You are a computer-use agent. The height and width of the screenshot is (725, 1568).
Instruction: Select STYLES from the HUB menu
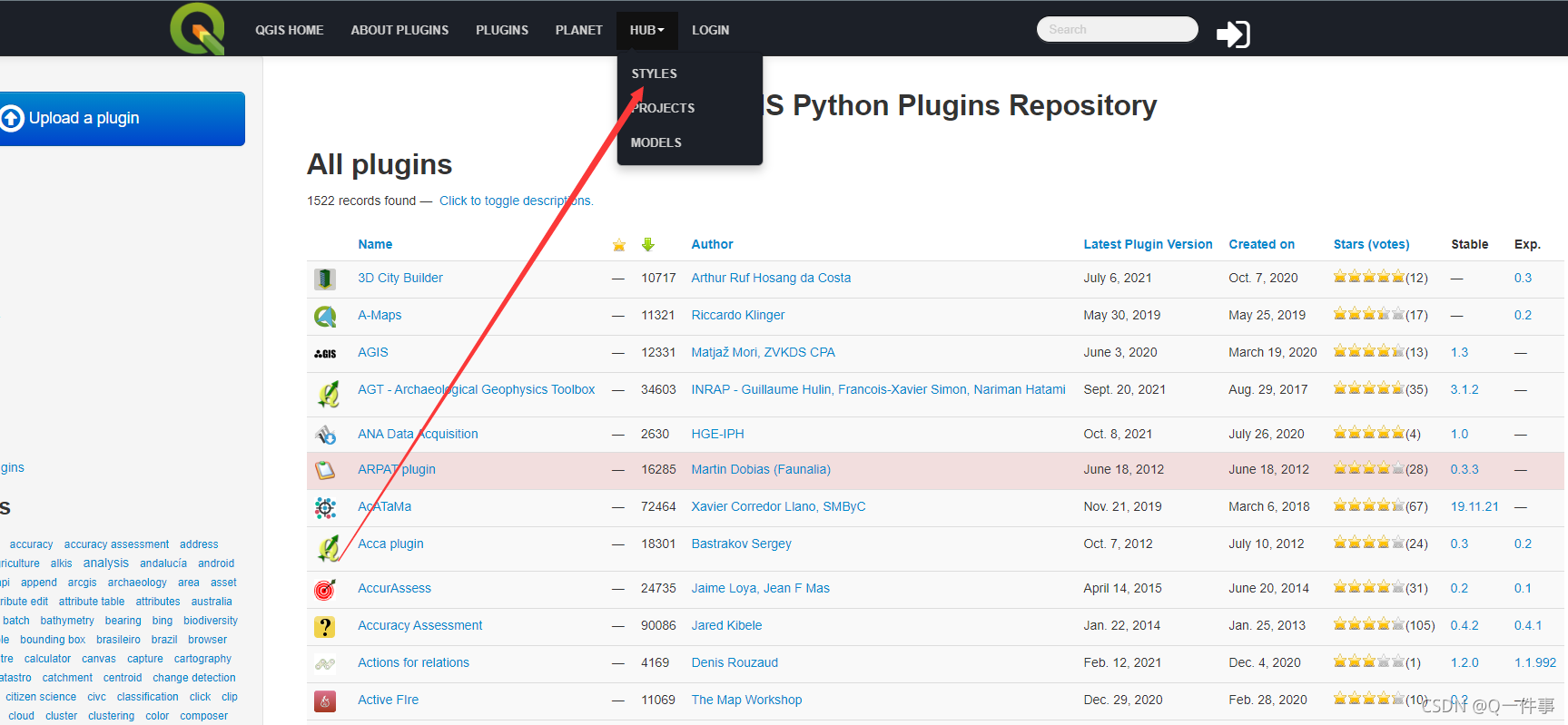[655, 73]
